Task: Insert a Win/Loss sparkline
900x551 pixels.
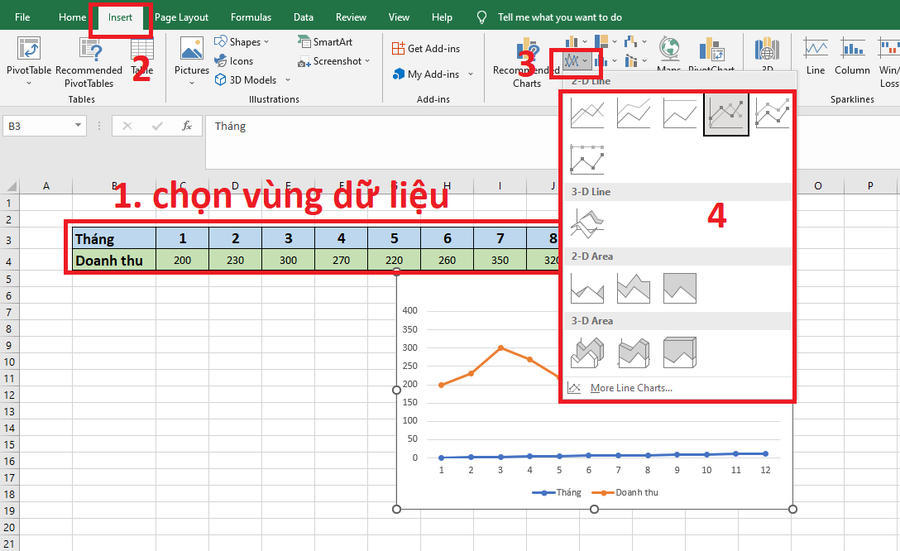Action: (889, 62)
